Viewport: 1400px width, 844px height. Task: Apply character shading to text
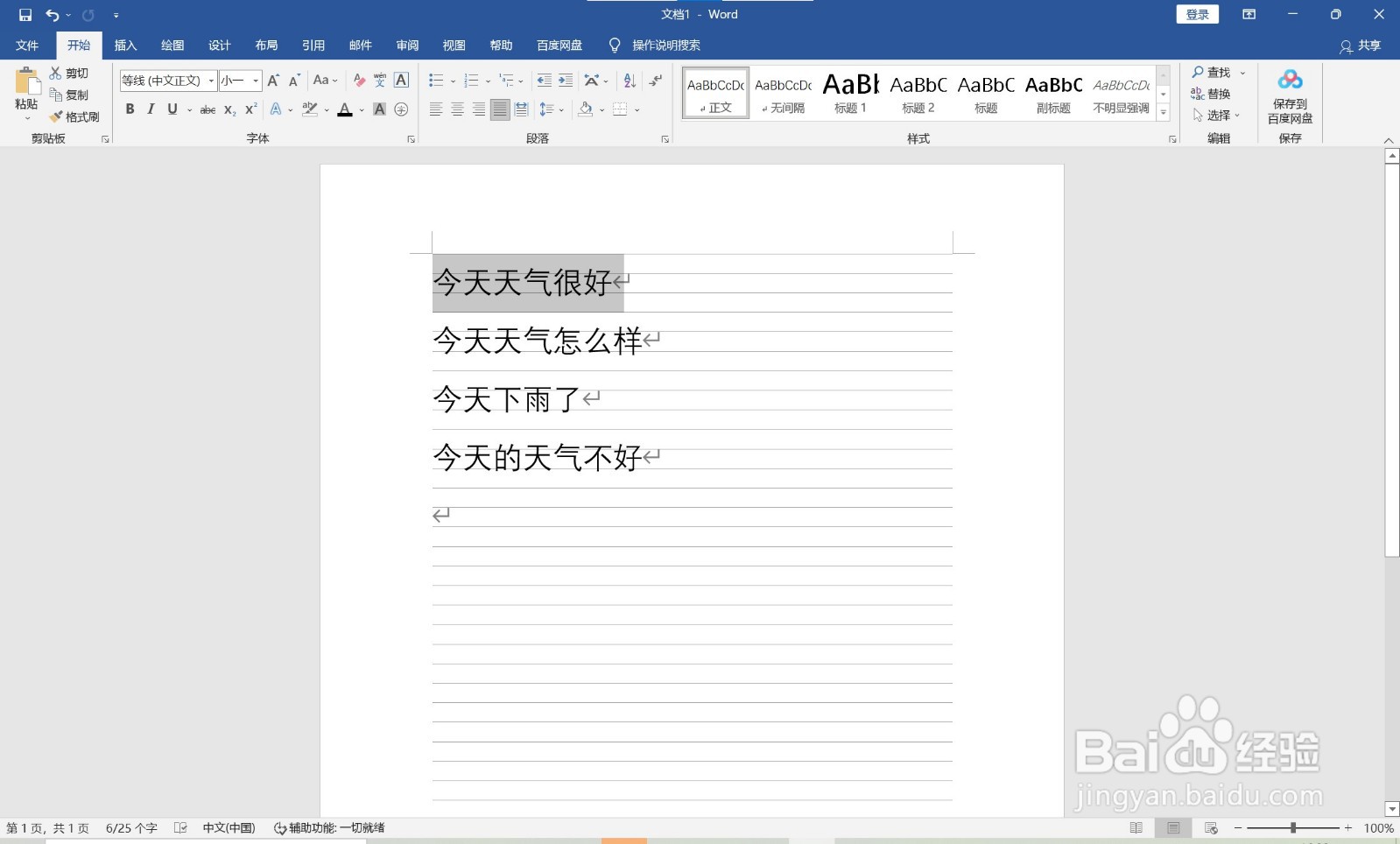(x=379, y=109)
